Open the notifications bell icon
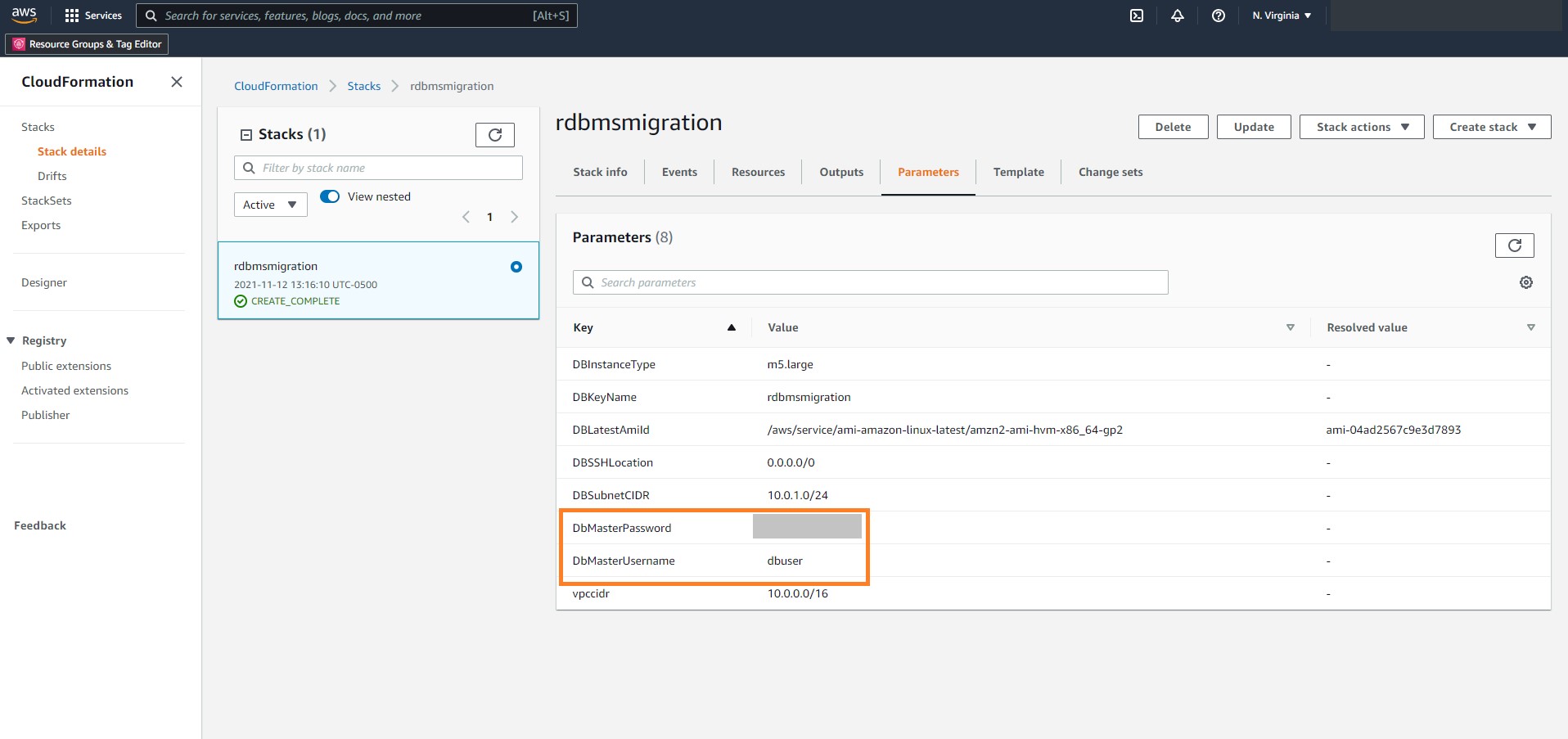 point(1178,16)
